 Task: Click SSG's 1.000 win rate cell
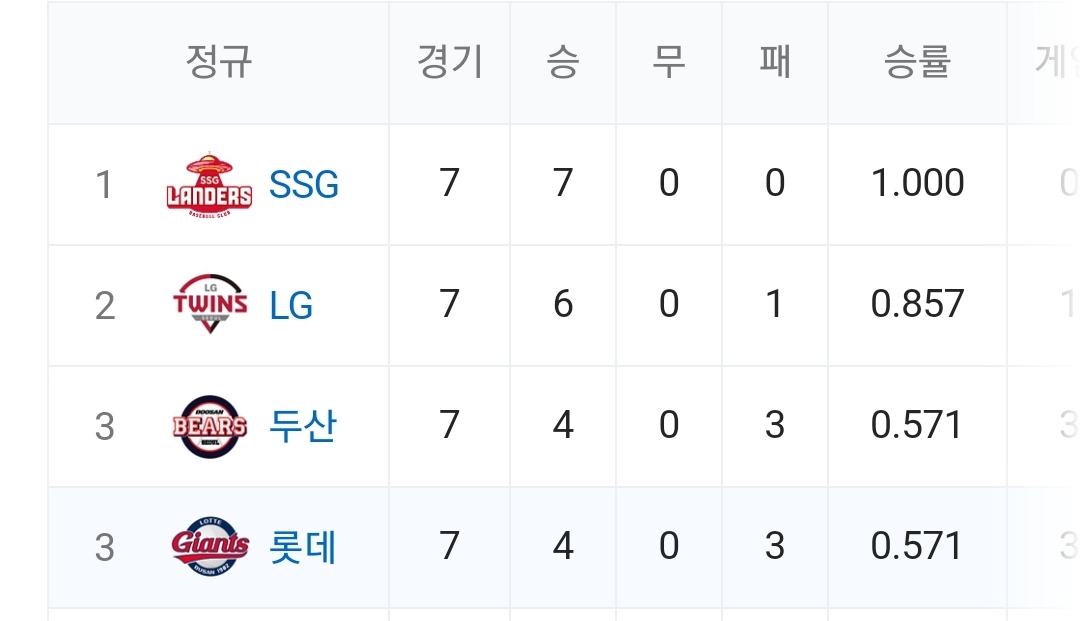tap(917, 184)
